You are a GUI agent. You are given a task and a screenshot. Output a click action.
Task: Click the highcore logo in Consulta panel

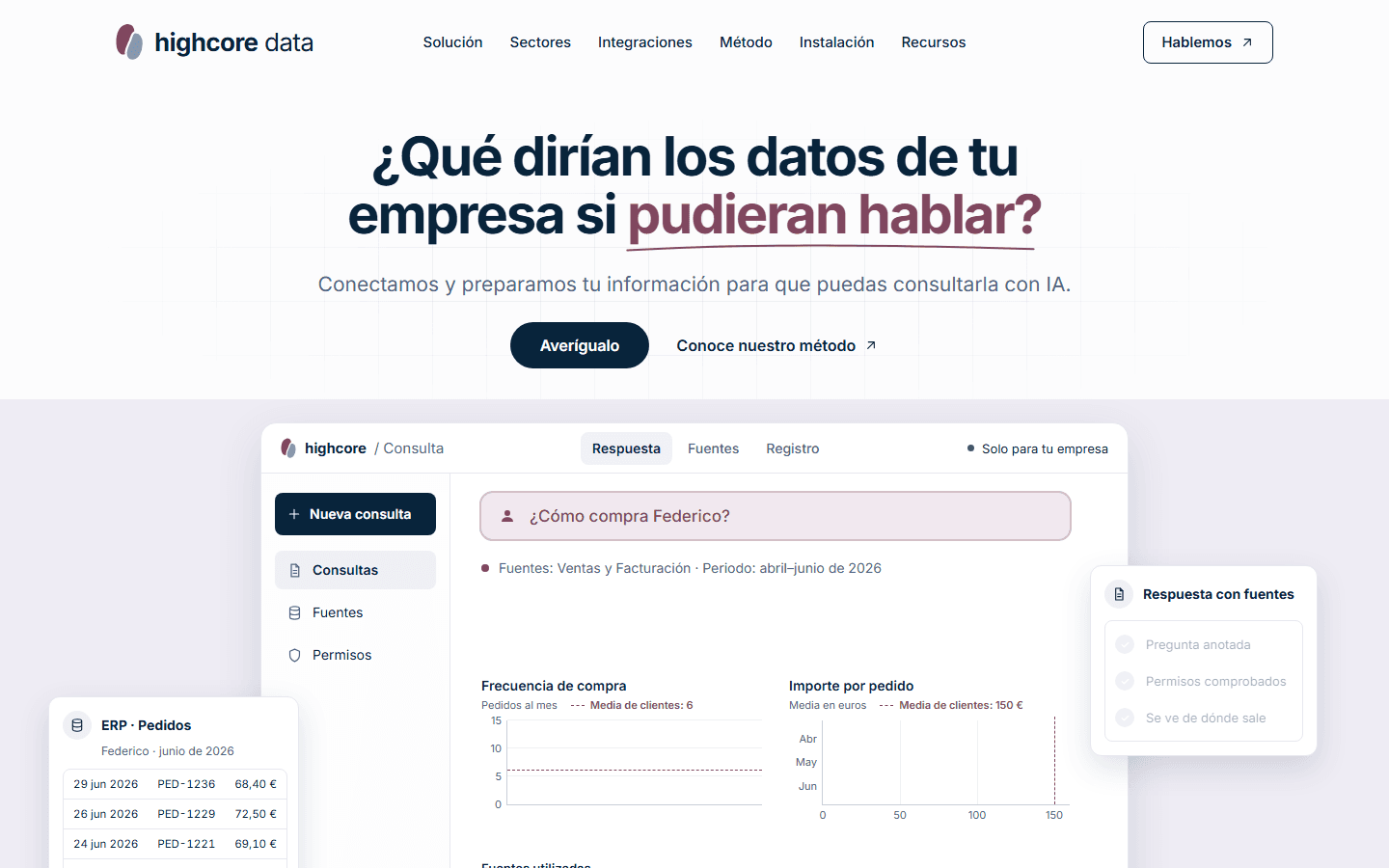(323, 448)
